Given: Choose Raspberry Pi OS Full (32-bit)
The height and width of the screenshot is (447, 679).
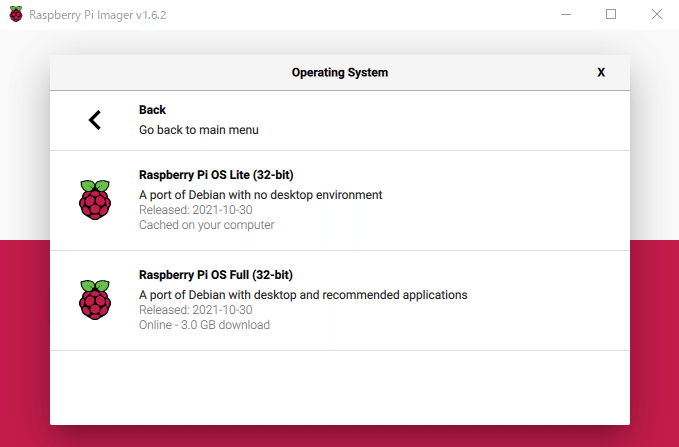Looking at the screenshot, I should pyautogui.click(x=215, y=275).
